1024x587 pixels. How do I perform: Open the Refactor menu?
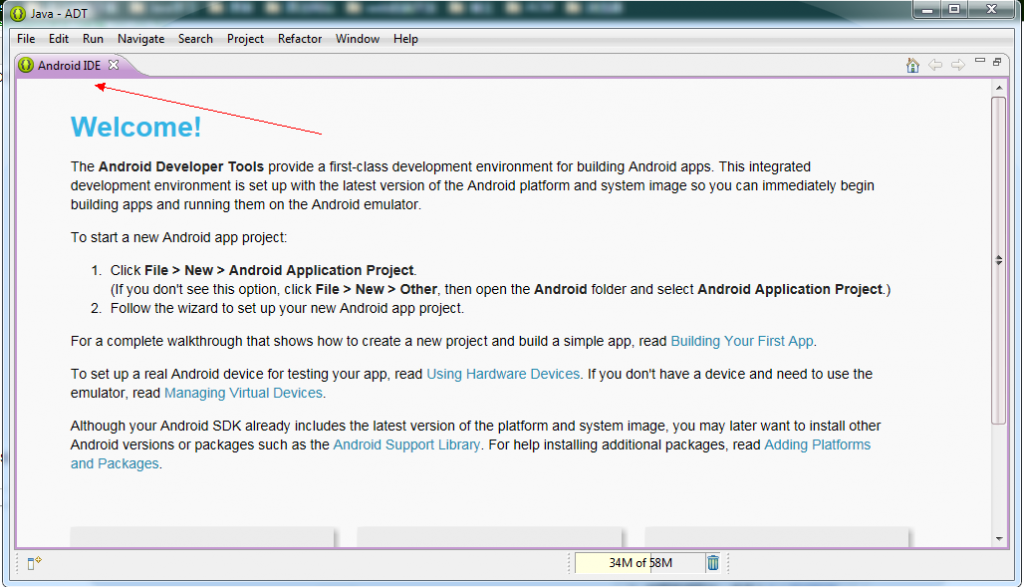tap(300, 39)
